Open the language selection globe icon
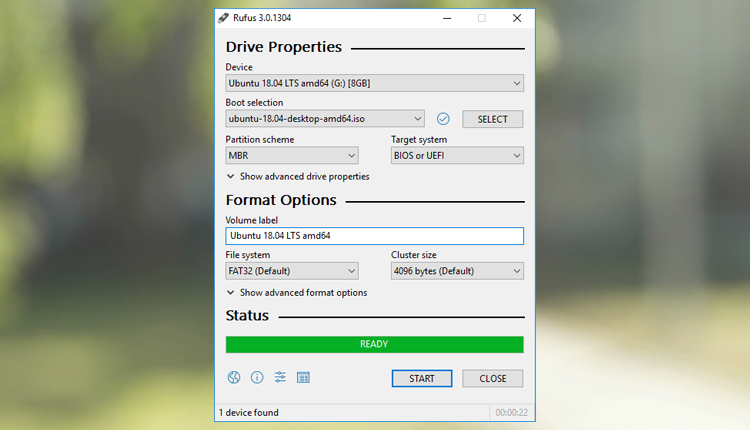 coord(233,377)
